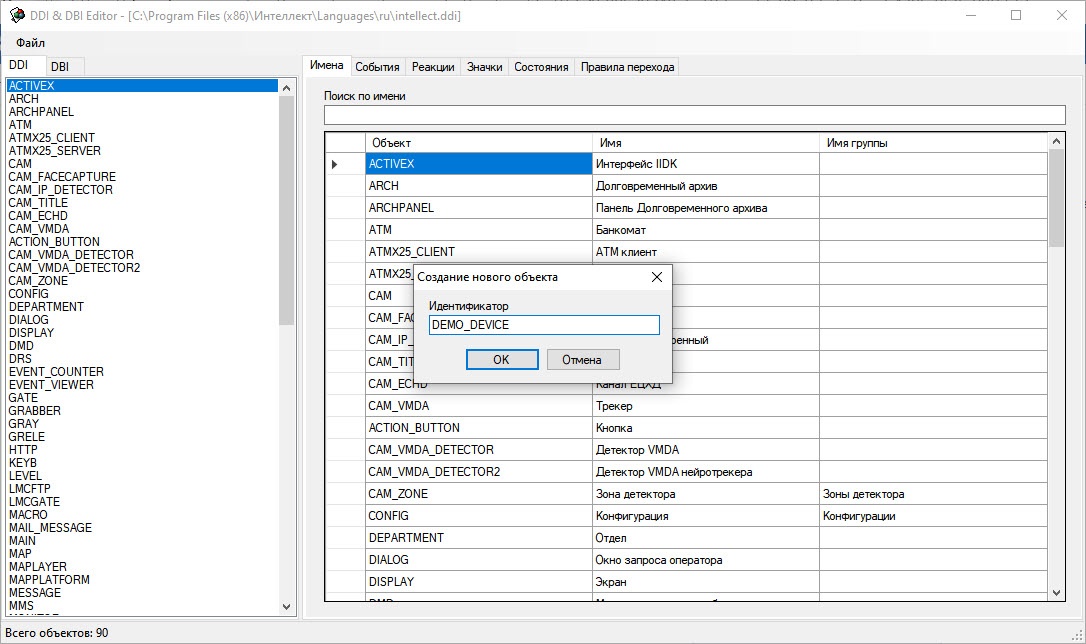Open the Файл menu
Screen dimensions: 1086x644
30,43
